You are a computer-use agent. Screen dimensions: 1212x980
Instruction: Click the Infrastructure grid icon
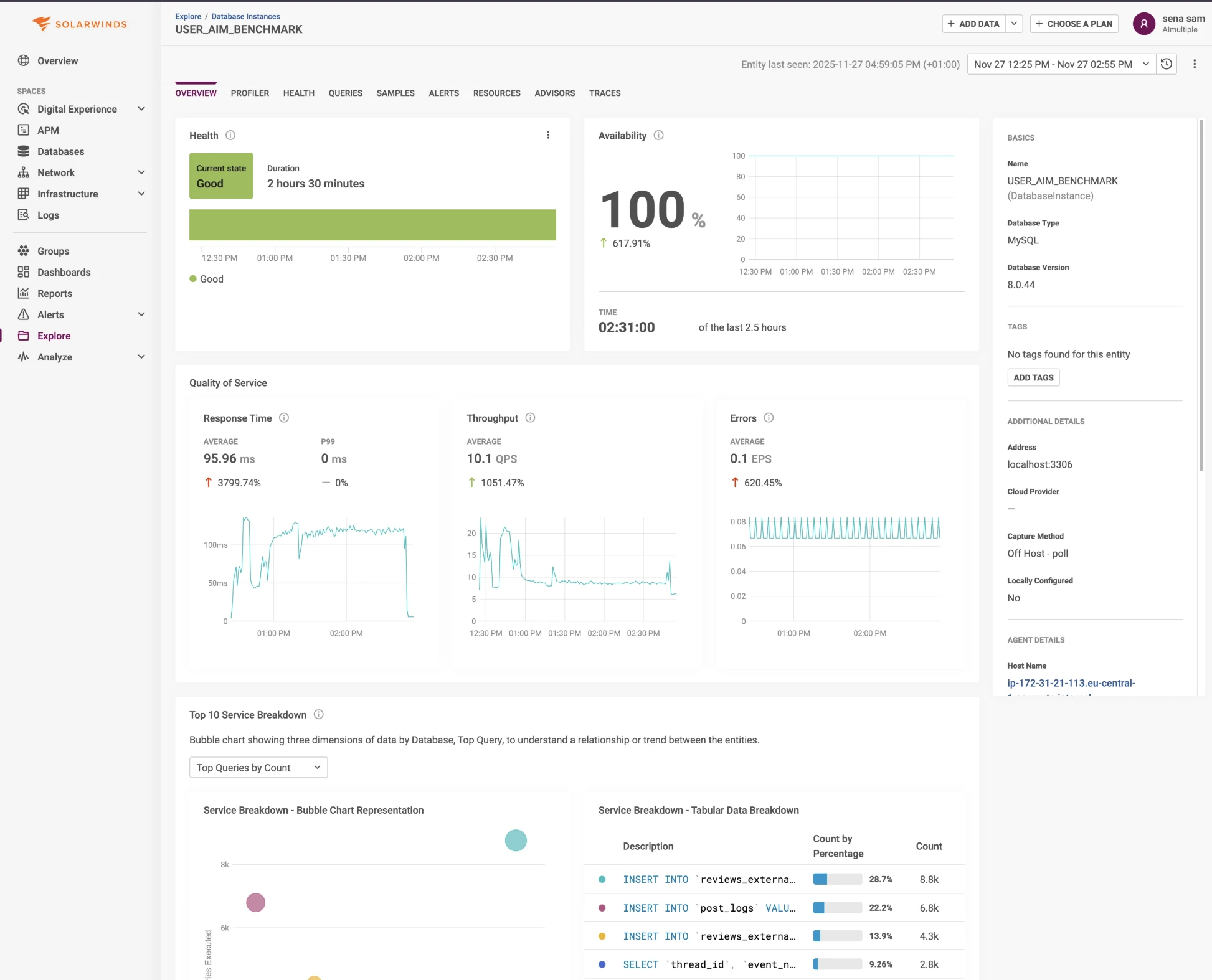point(24,194)
